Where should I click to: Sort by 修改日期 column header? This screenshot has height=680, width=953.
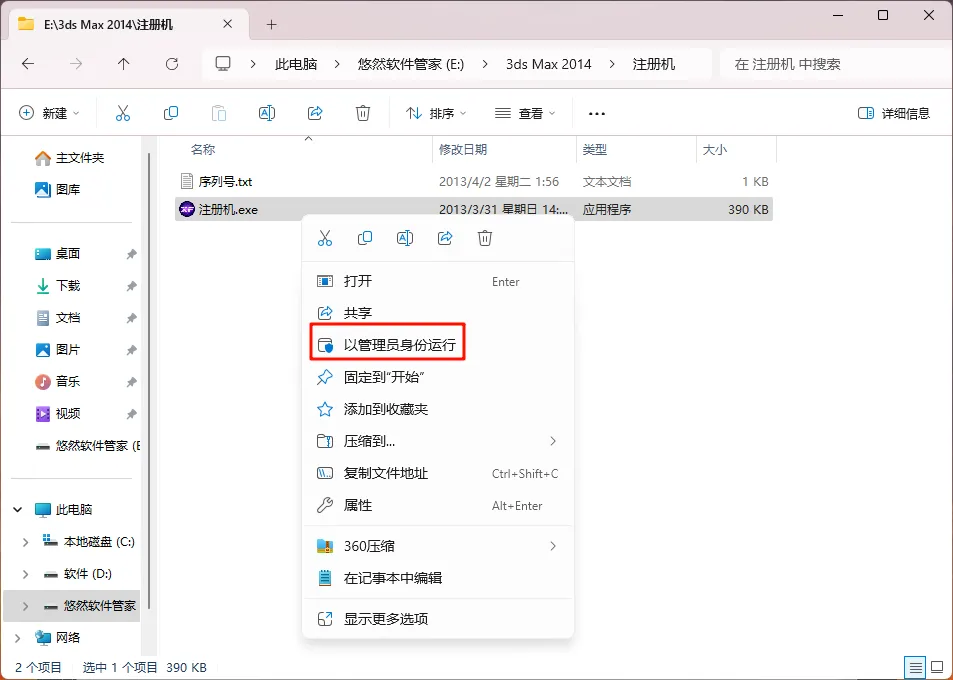coord(463,149)
